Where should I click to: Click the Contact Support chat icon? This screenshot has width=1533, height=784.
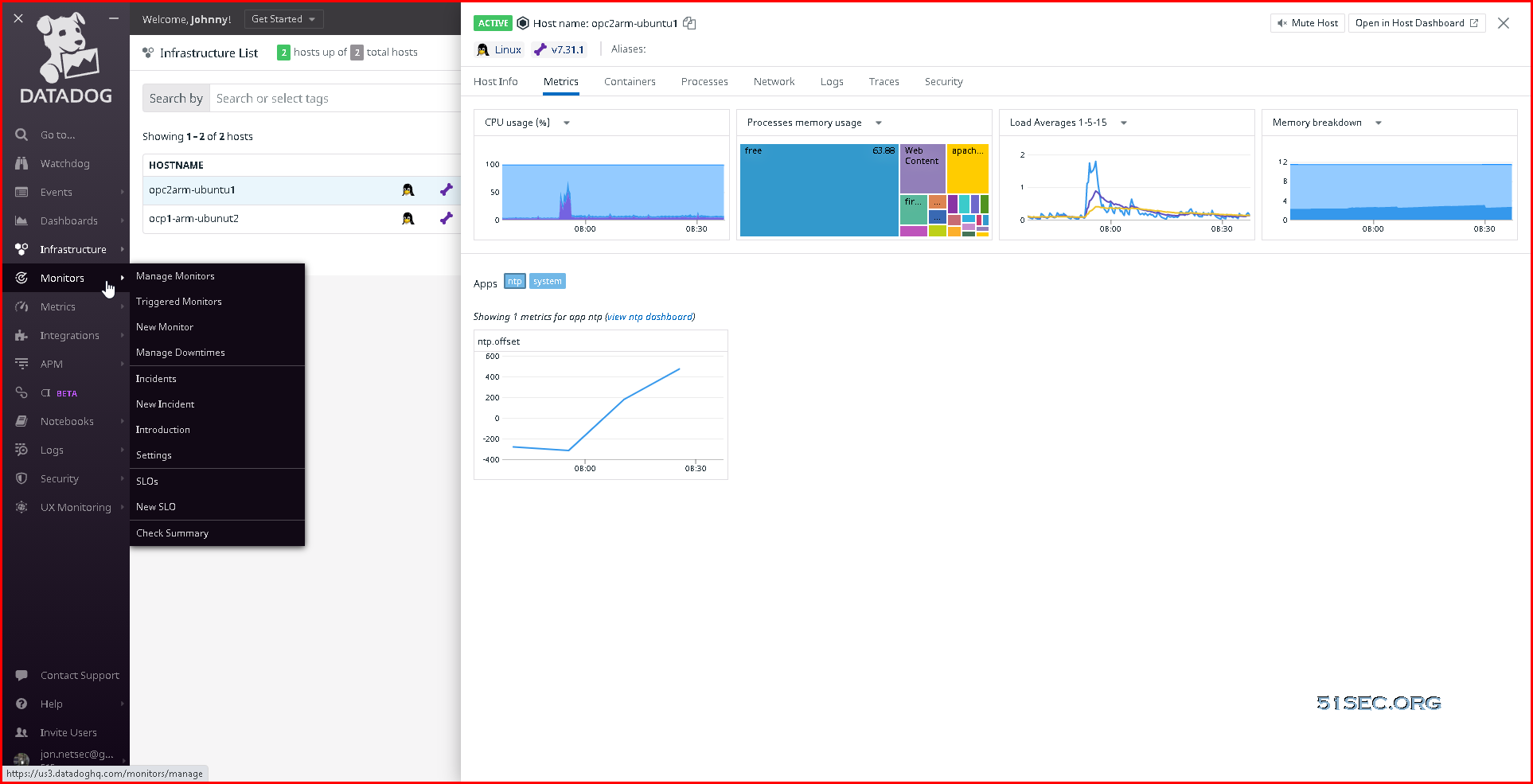click(x=21, y=676)
